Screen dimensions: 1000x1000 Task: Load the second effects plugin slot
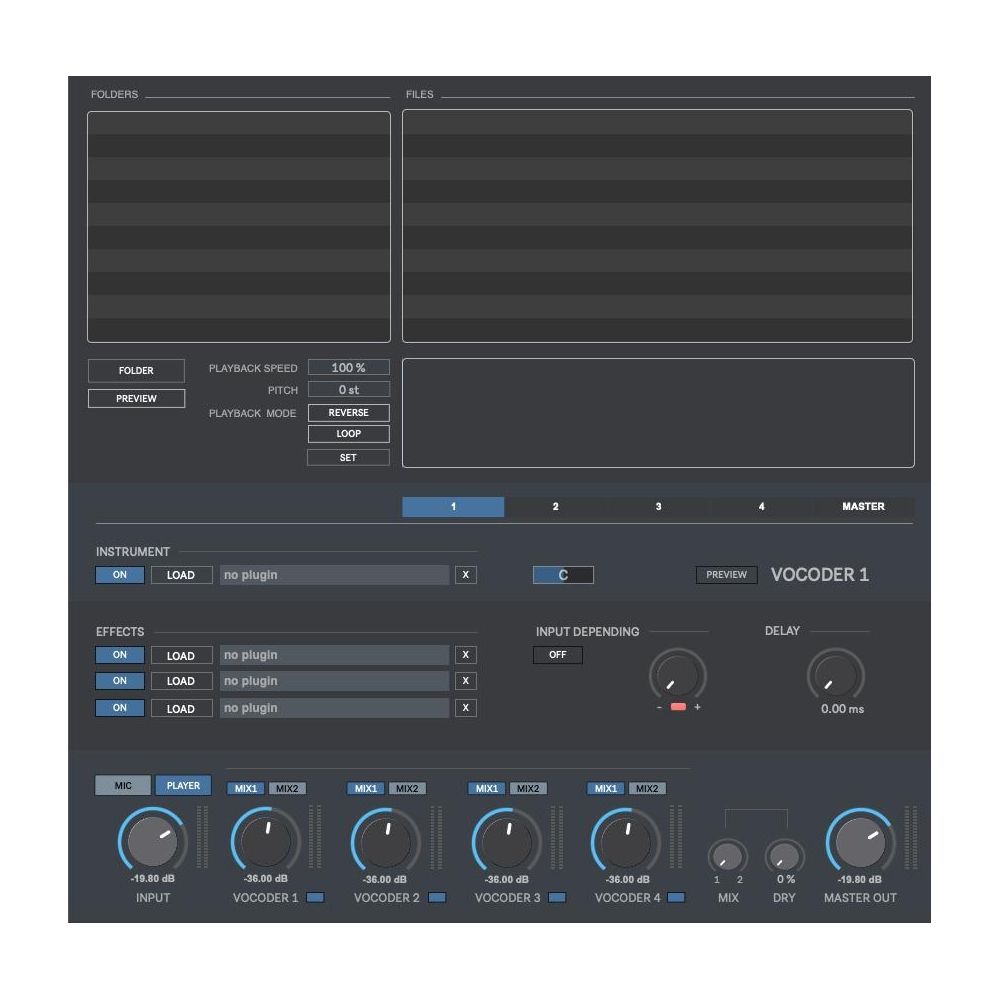[181, 681]
